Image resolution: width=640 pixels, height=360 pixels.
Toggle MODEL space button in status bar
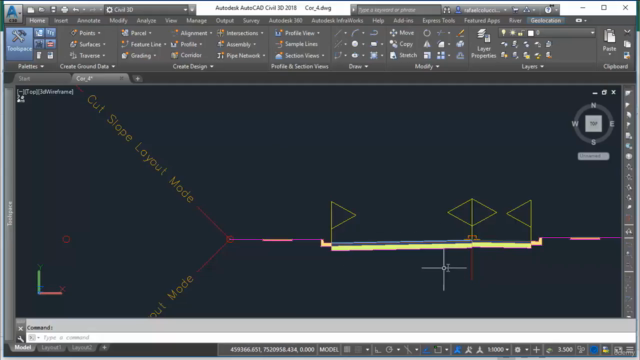[329, 350]
